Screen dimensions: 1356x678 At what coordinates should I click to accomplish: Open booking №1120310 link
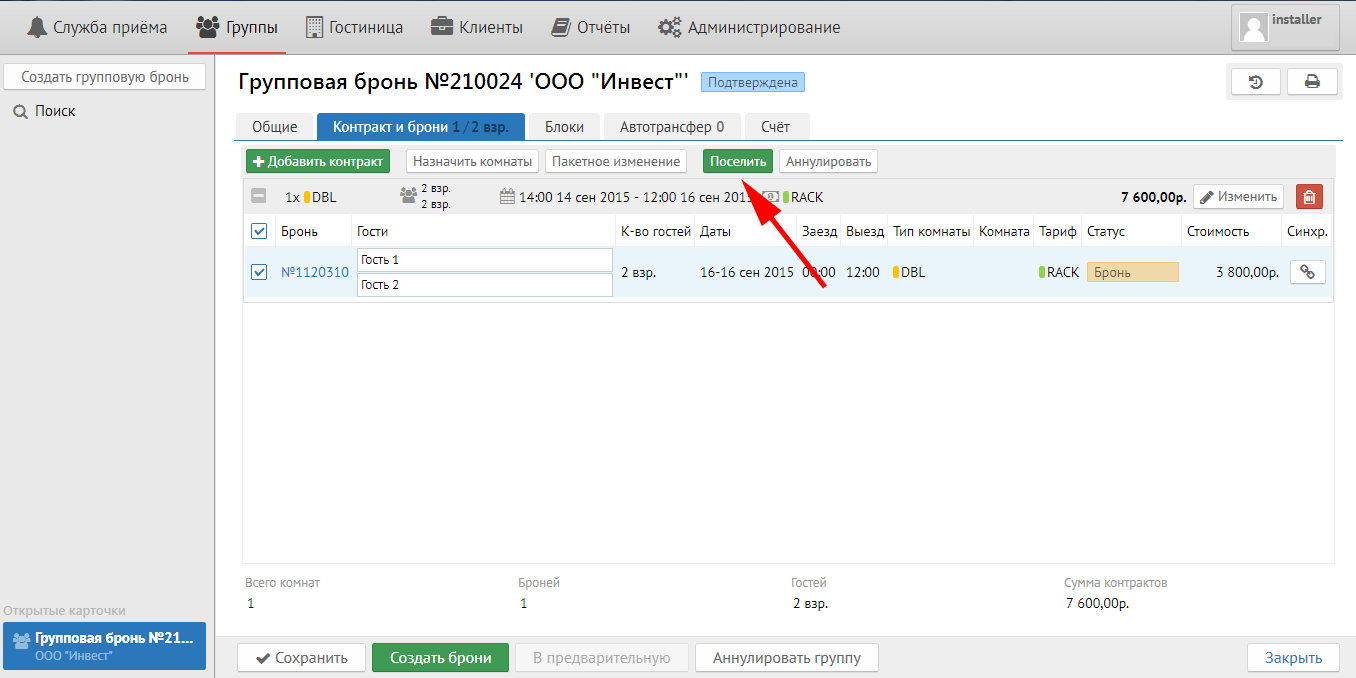click(x=314, y=272)
